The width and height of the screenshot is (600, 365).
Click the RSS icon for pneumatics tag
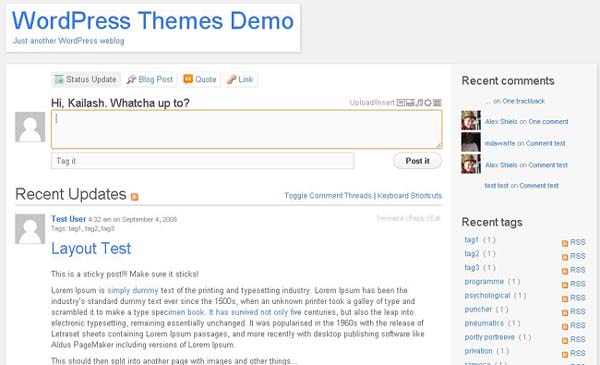pyautogui.click(x=565, y=326)
